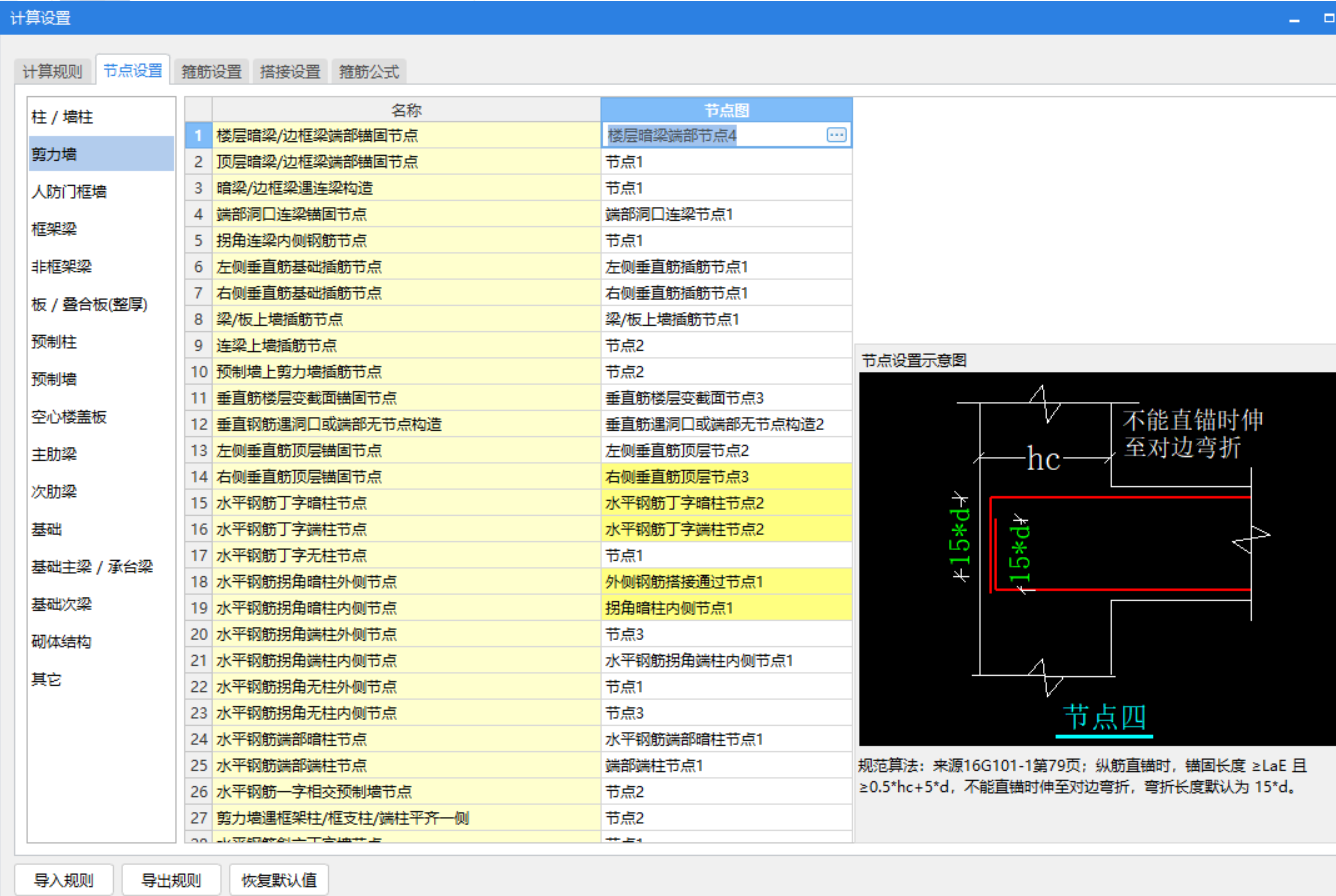The image size is (1336, 896).
Task: Switch to the 计算规则 tab
Action: pyautogui.click(x=53, y=72)
